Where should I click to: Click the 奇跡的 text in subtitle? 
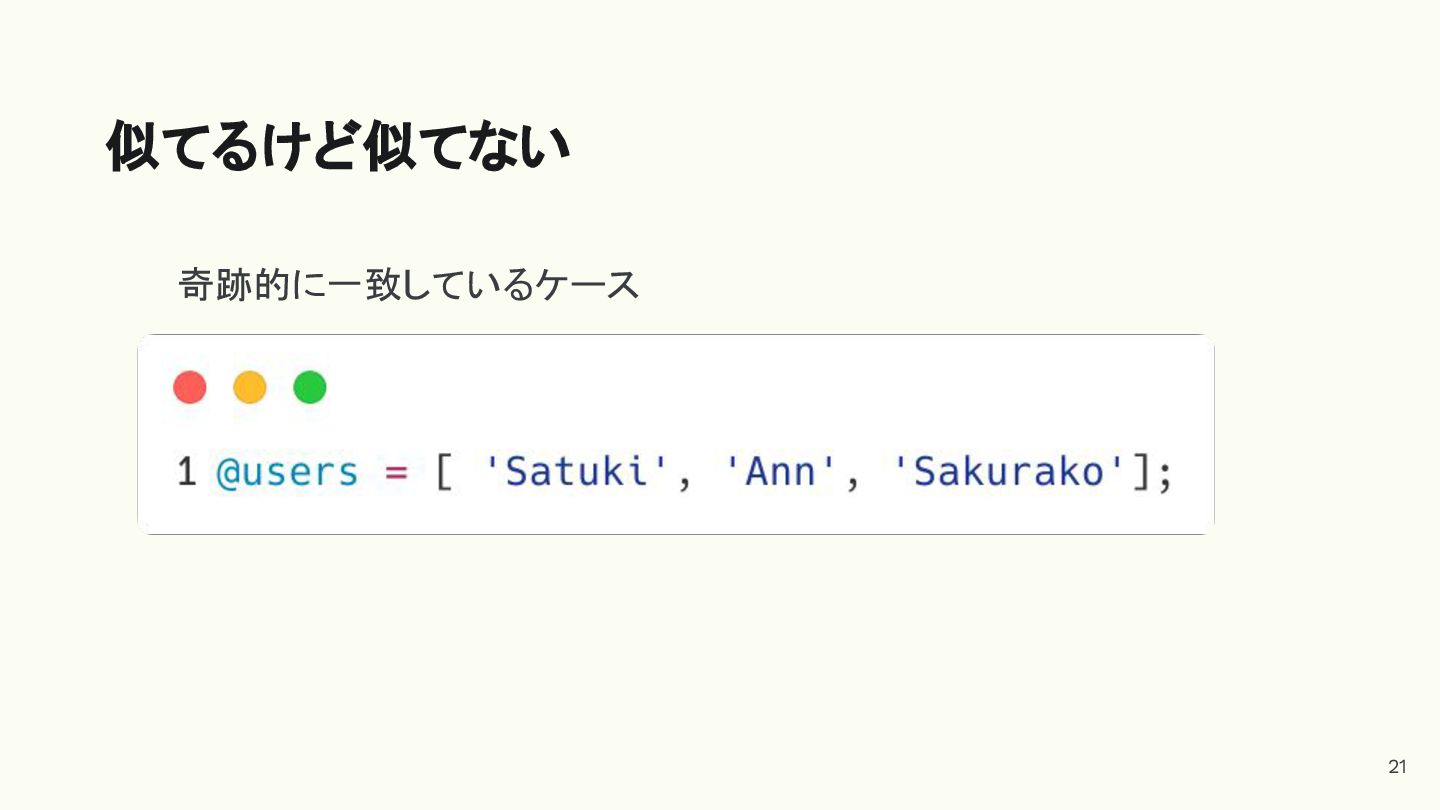pyautogui.click(x=235, y=285)
